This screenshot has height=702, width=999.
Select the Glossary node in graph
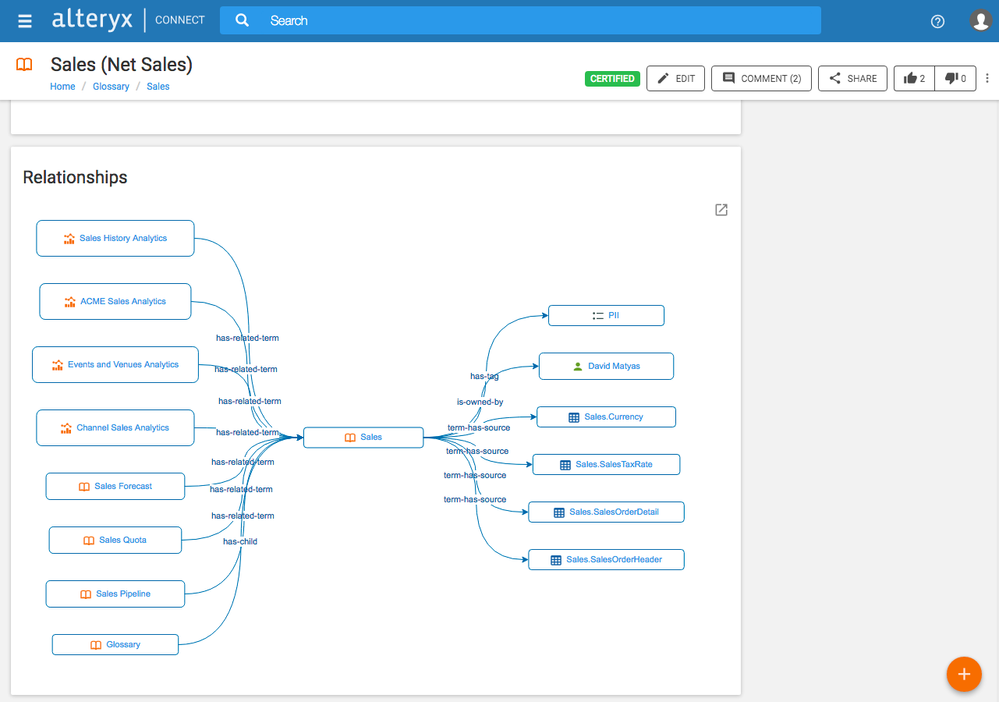pyautogui.click(x=115, y=645)
